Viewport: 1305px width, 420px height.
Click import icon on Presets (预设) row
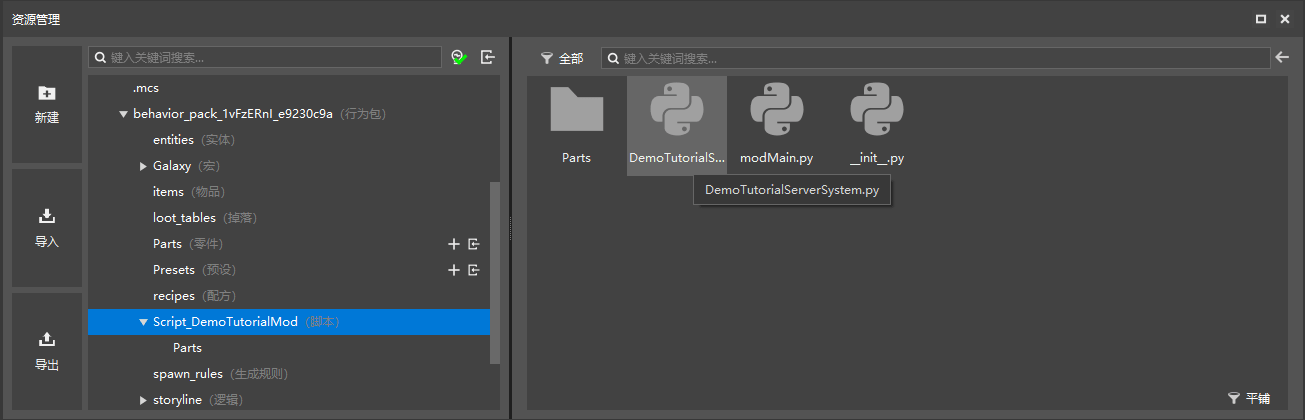(474, 270)
